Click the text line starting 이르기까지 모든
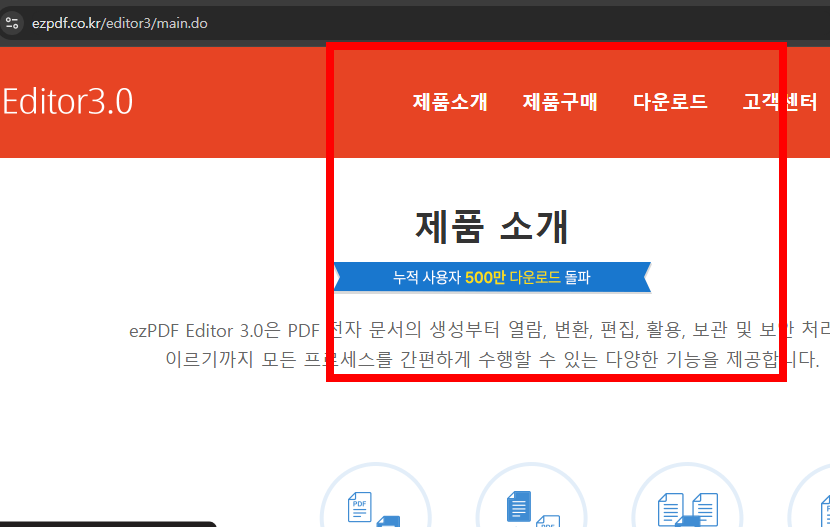The image size is (830, 527). 492,359
